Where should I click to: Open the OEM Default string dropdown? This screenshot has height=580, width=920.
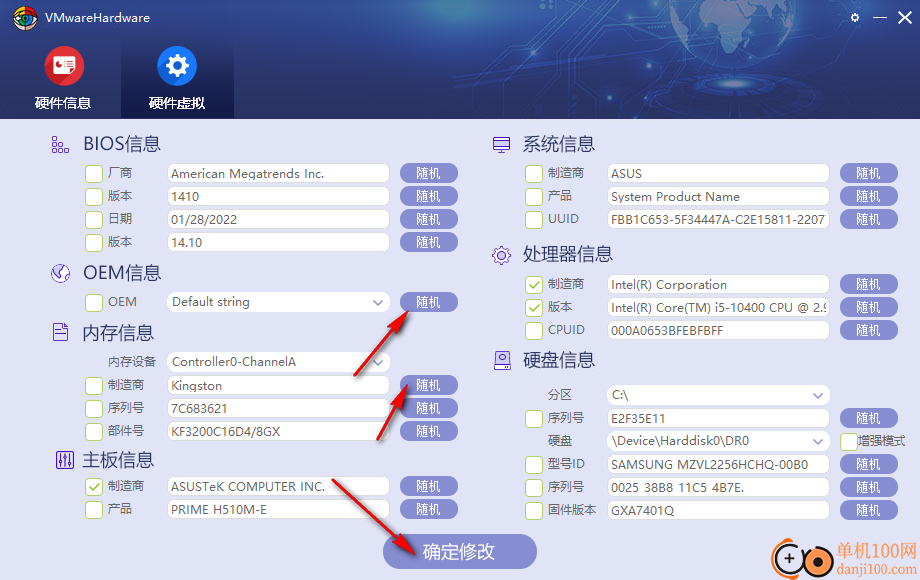click(278, 302)
